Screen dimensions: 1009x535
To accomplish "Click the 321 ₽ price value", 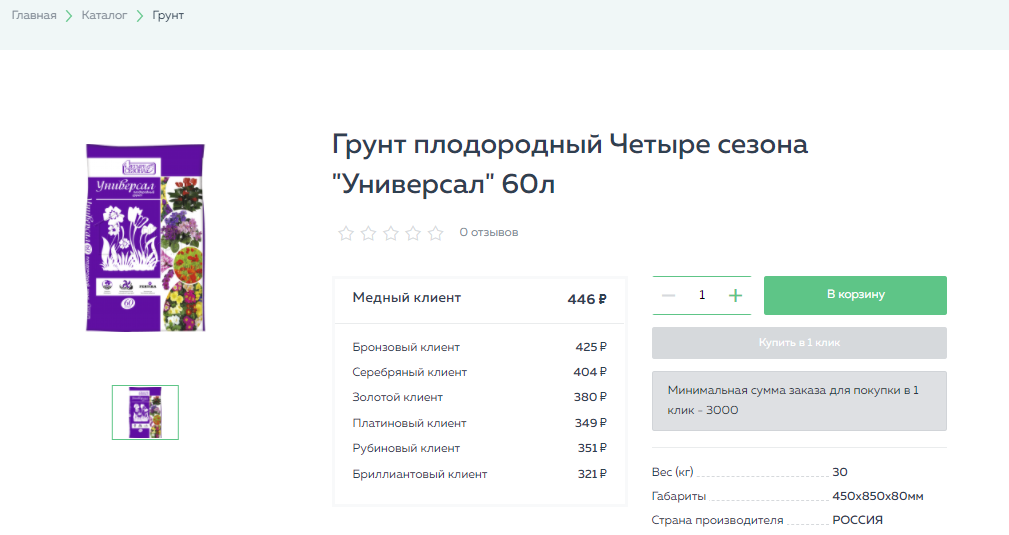I will (592, 474).
